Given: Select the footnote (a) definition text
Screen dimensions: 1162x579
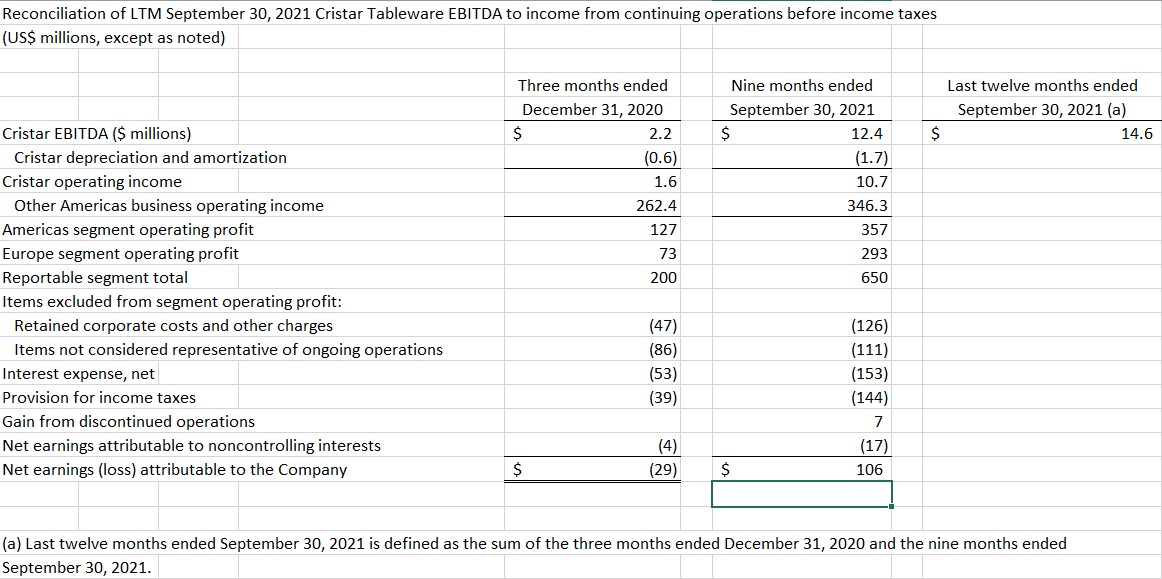Looking at the screenshot, I should 534,544.
